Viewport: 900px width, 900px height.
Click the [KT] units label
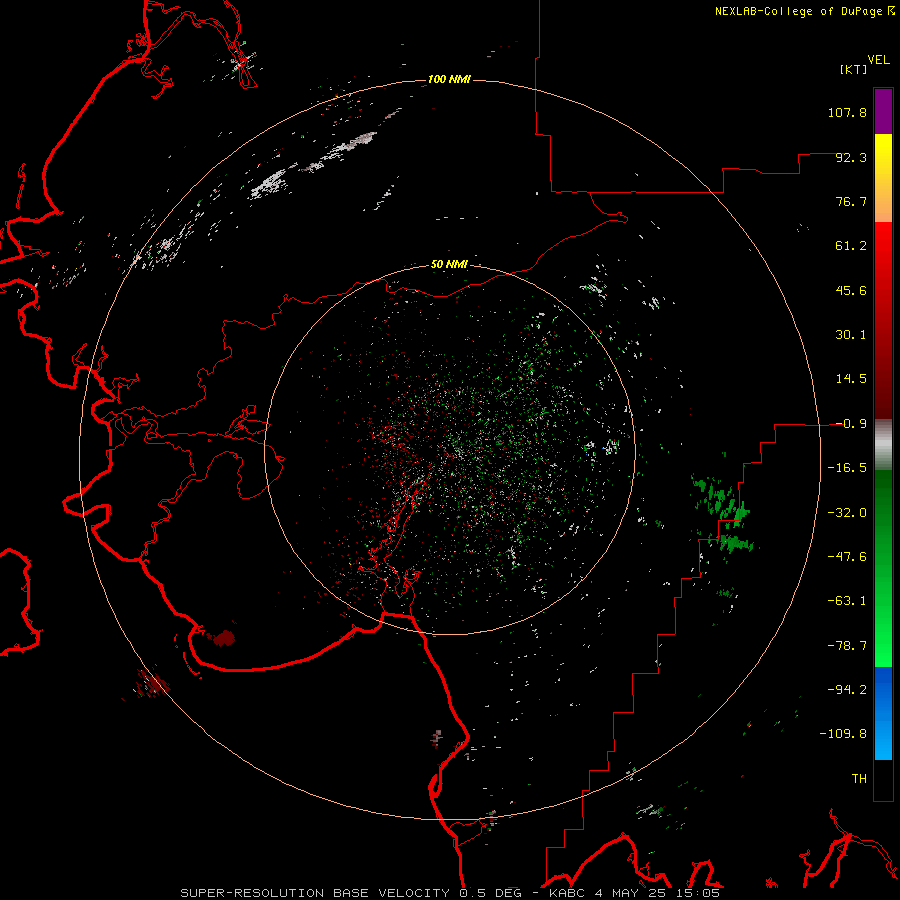tap(854, 69)
